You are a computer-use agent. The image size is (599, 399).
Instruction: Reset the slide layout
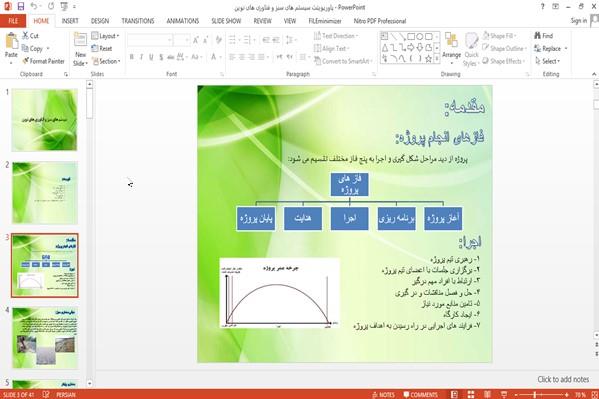pyautogui.click(x=102, y=49)
